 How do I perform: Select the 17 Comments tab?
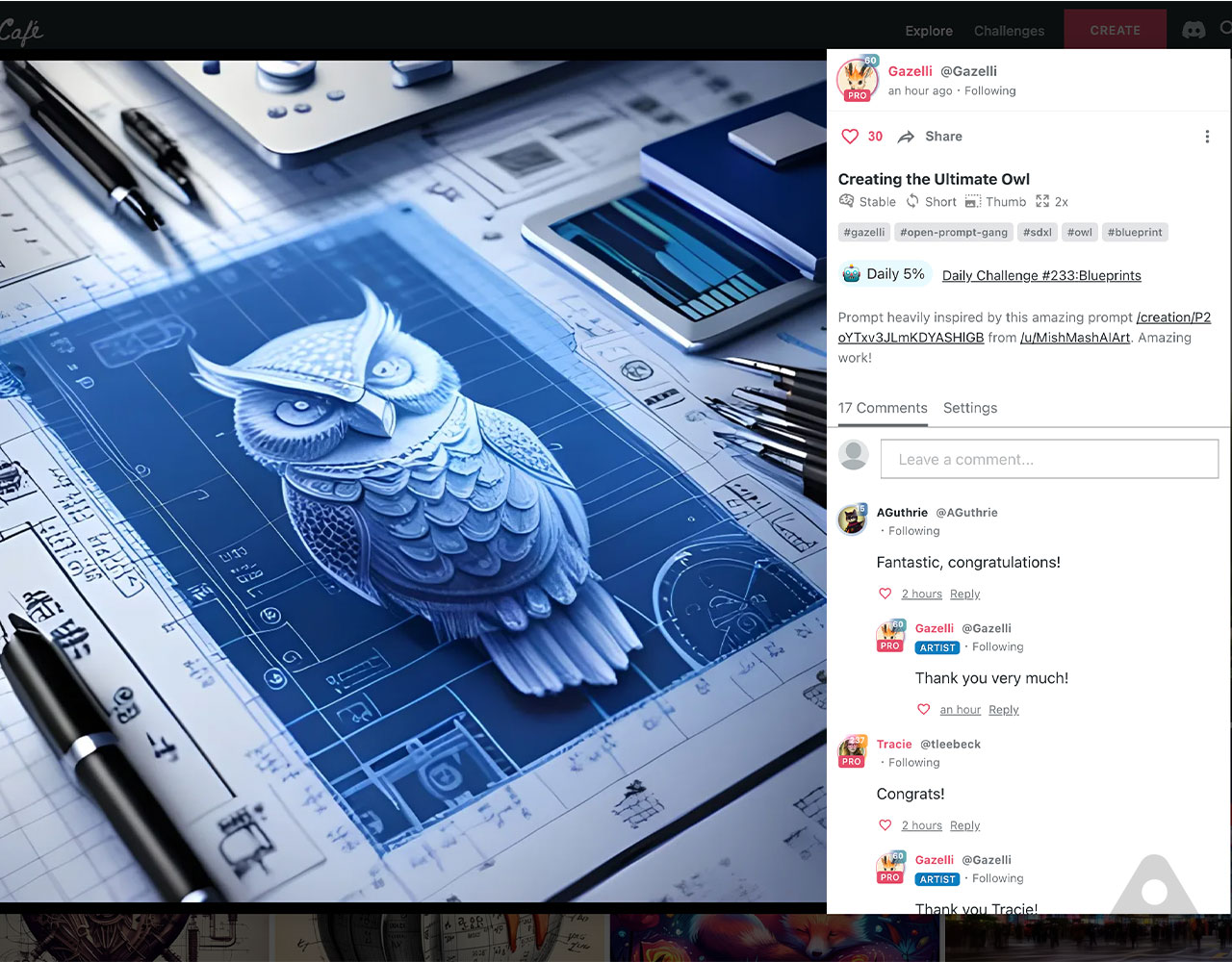[883, 408]
